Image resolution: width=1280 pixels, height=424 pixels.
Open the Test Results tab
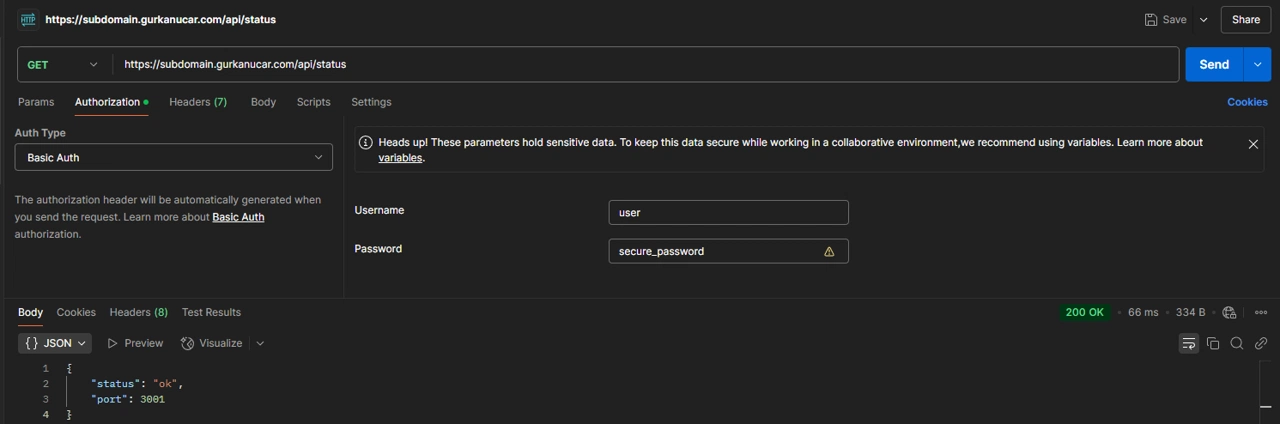pos(211,312)
